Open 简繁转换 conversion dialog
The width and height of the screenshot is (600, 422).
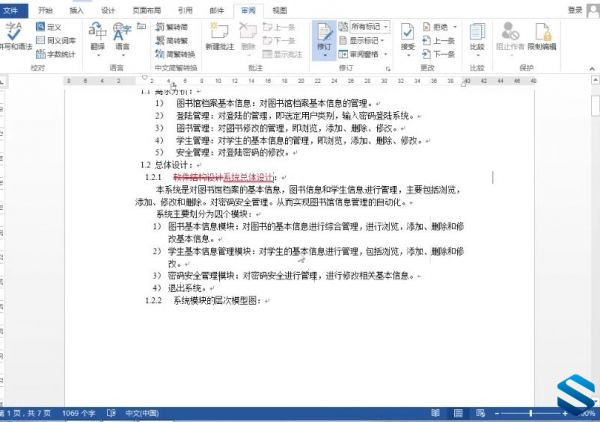[176, 54]
